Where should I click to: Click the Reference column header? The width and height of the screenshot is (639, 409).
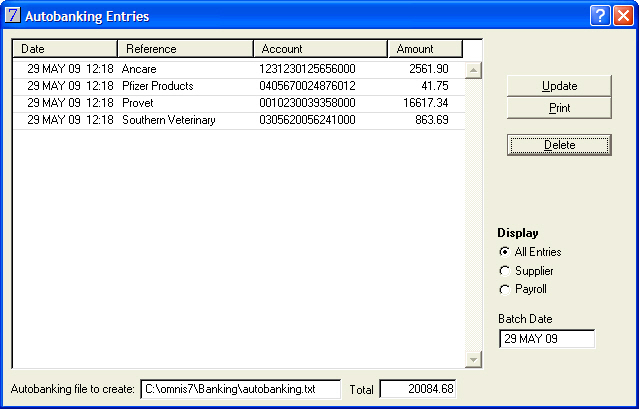coord(185,49)
